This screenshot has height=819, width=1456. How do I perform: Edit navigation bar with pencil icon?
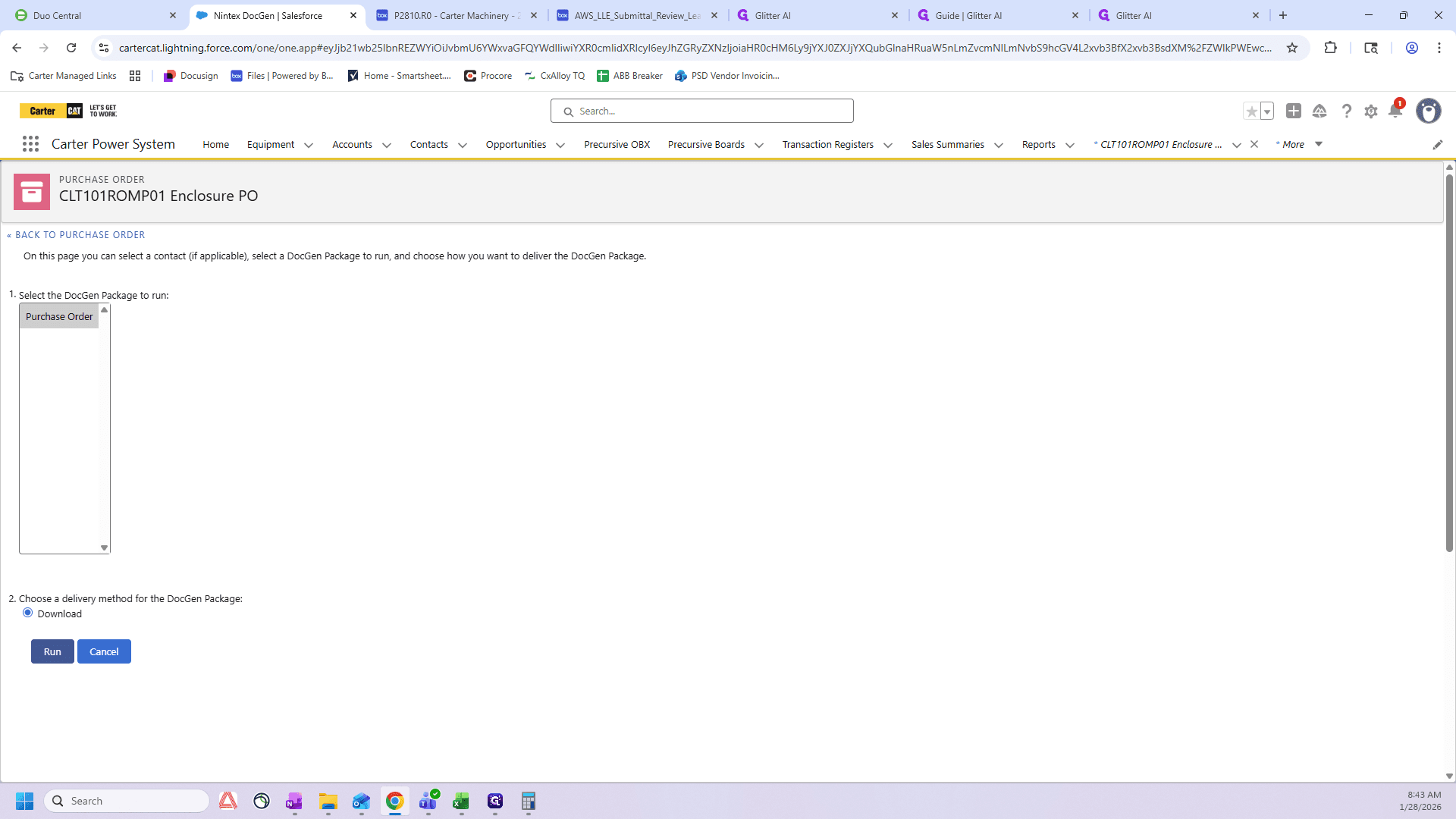tap(1437, 145)
